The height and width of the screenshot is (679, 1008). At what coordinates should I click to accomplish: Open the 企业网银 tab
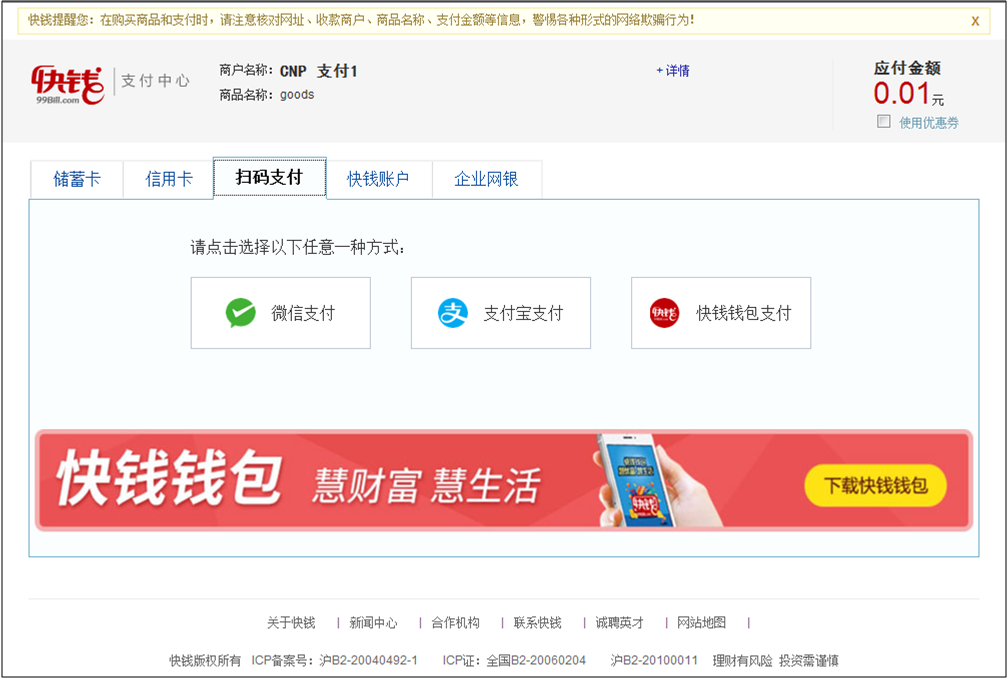(x=487, y=179)
